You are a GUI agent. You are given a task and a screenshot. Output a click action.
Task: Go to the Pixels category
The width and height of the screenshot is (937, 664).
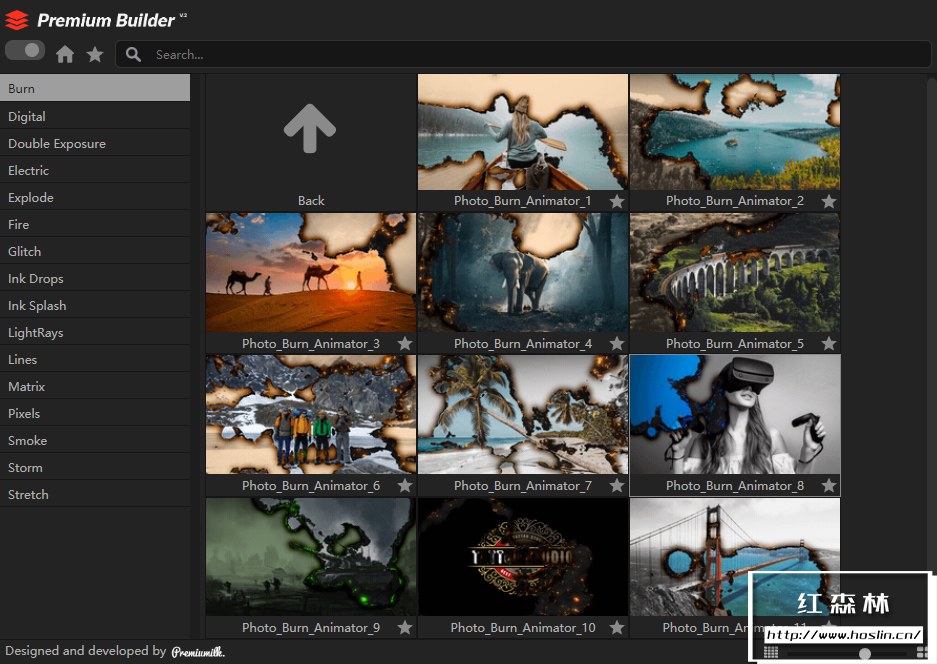coord(95,413)
